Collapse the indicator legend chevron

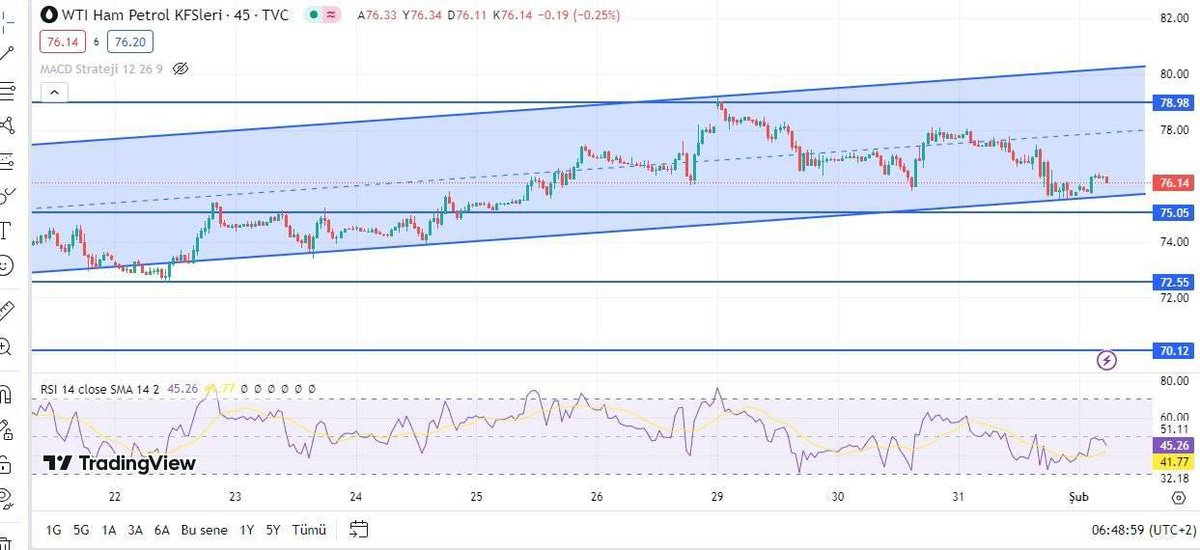click(x=54, y=93)
